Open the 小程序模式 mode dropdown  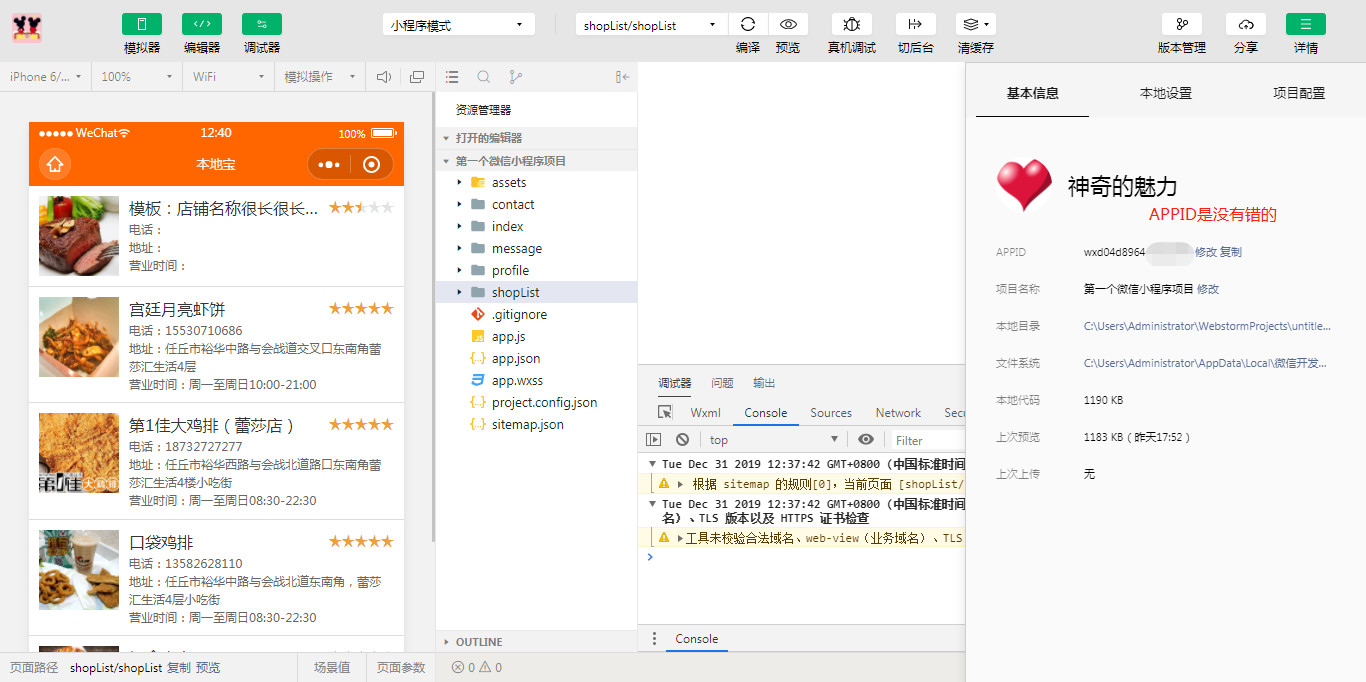(x=458, y=25)
